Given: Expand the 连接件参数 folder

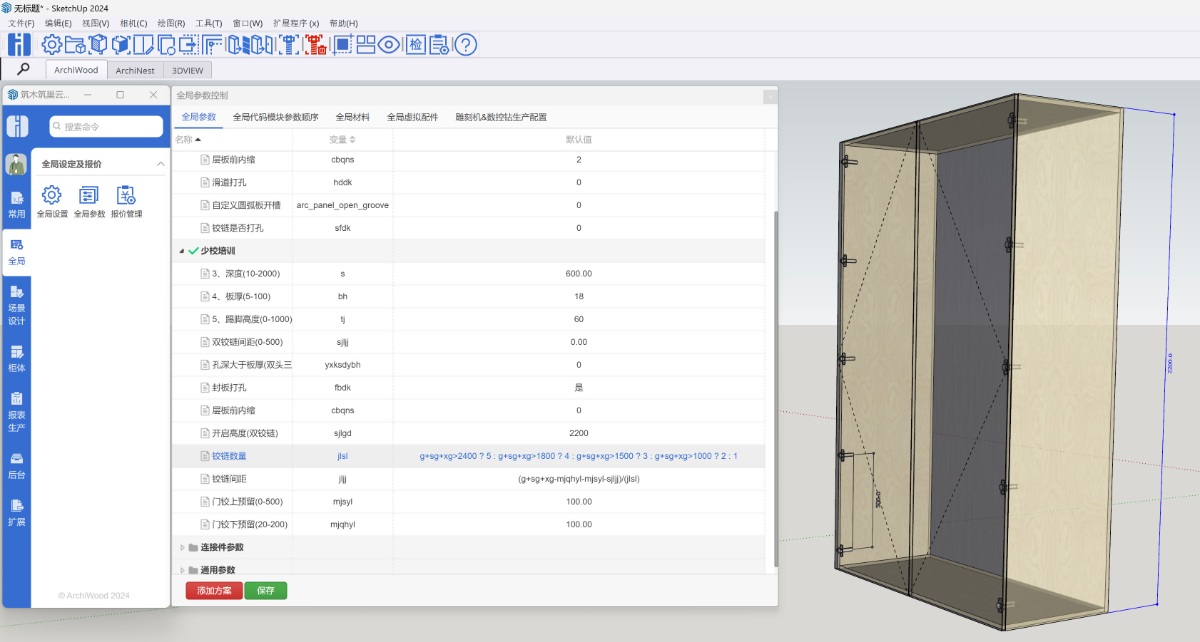Looking at the screenshot, I should [182, 547].
